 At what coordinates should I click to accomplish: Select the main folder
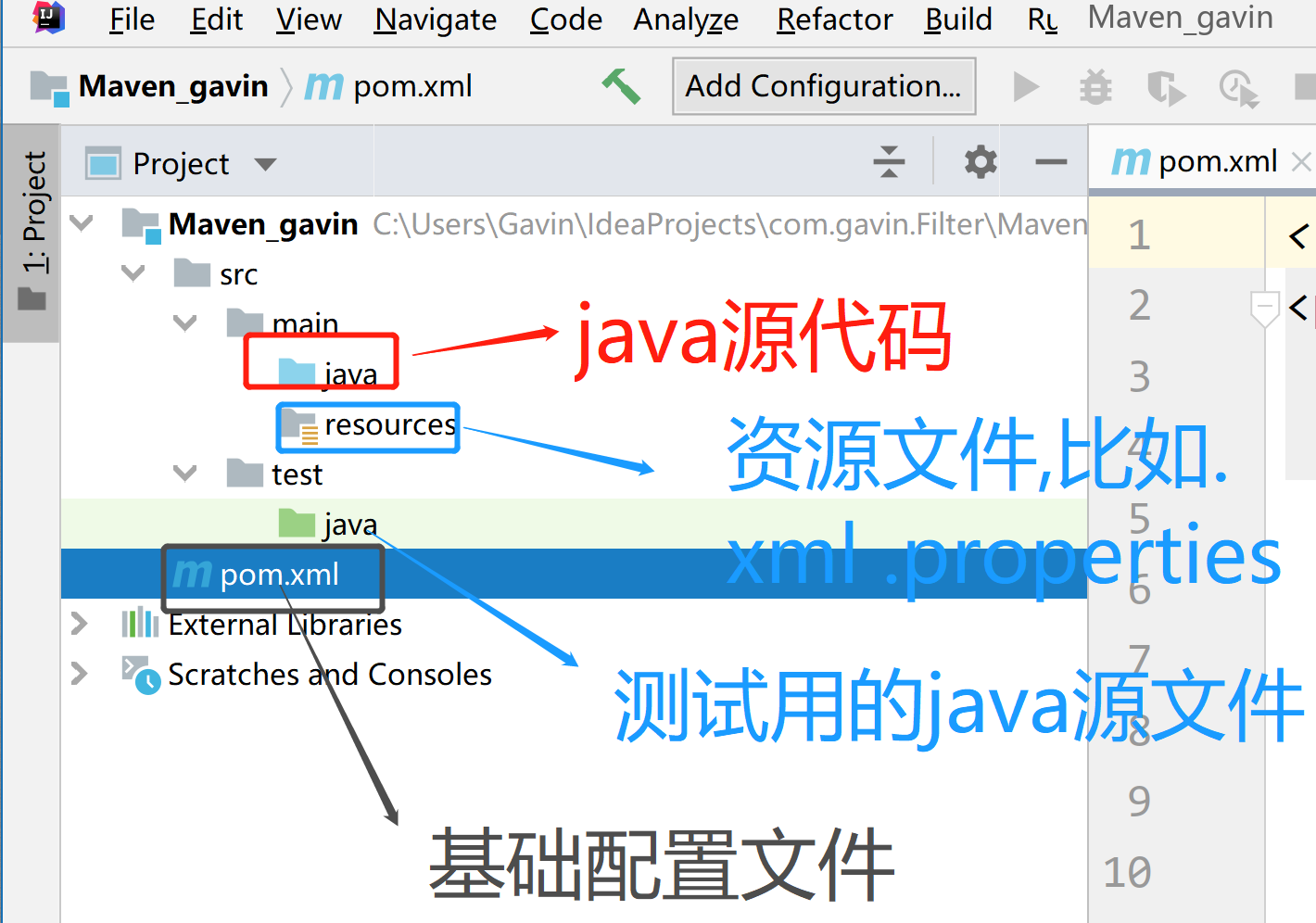[x=283, y=323]
